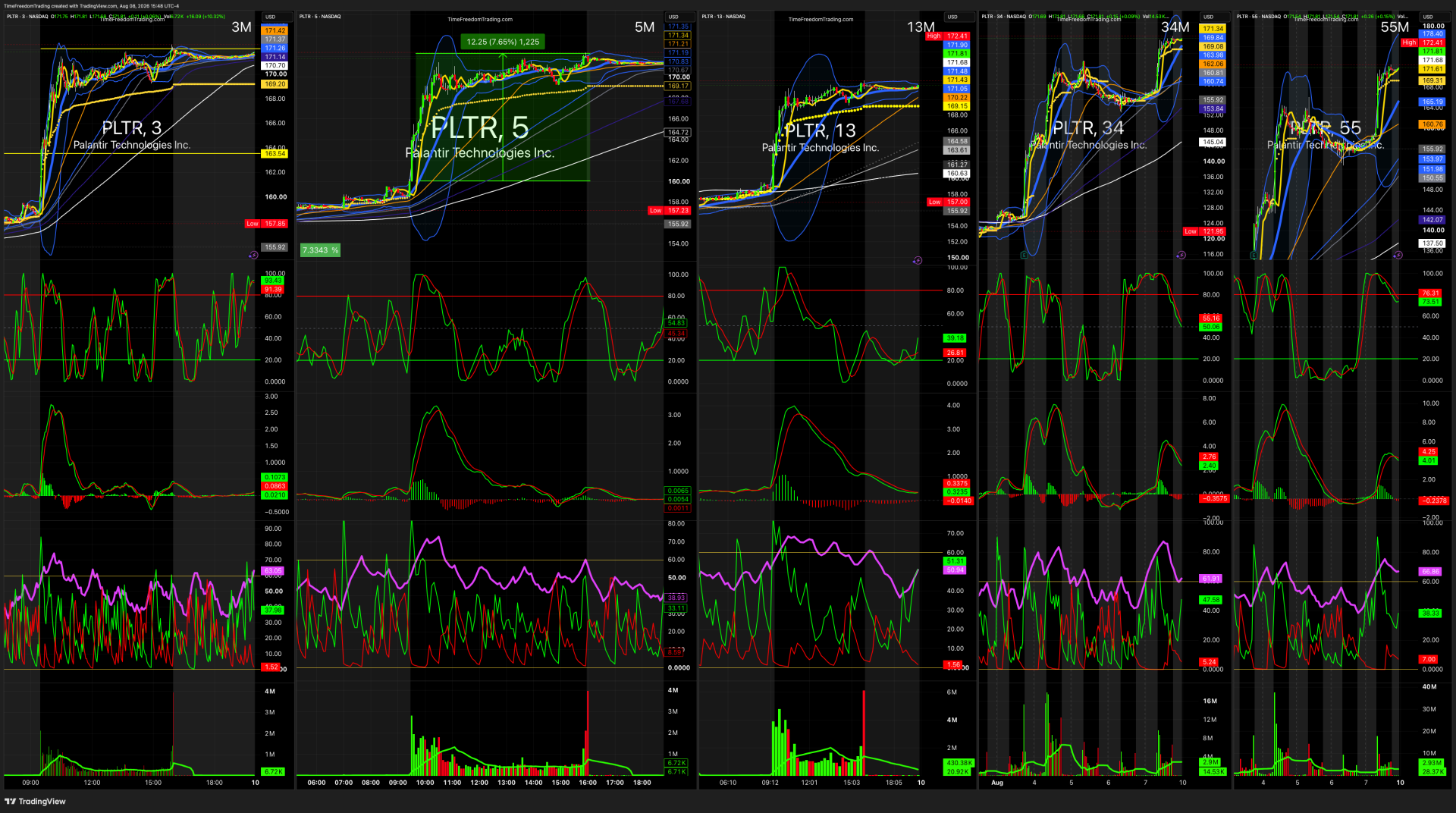Click the 18:05 time label on the 13M chart
This screenshot has height=813, width=1456.
click(894, 783)
